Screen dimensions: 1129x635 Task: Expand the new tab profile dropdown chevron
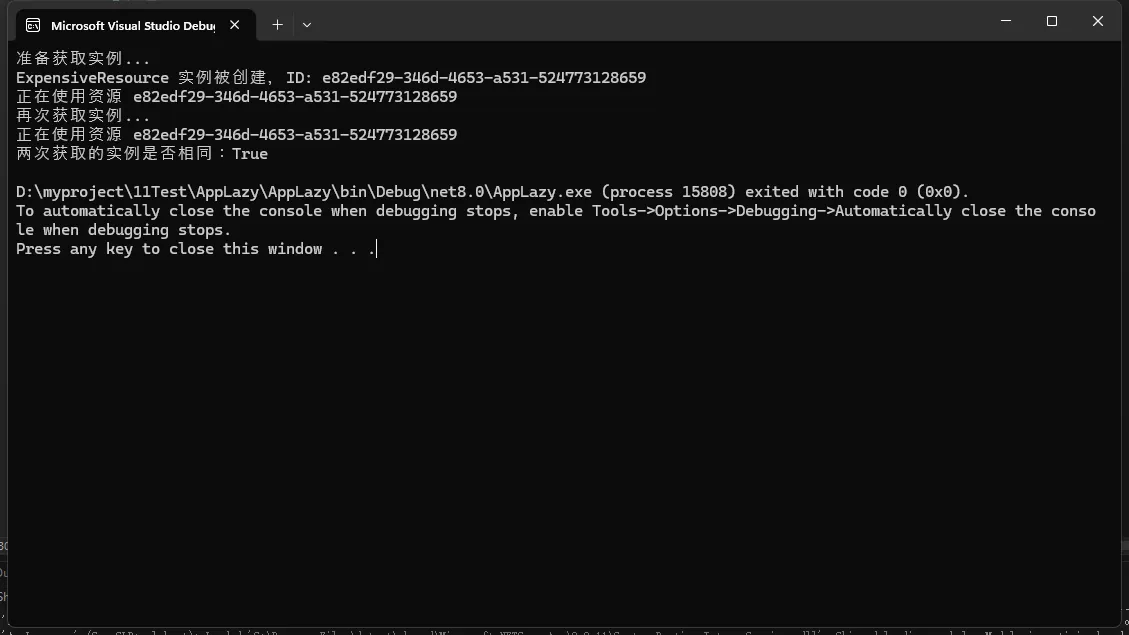307,25
